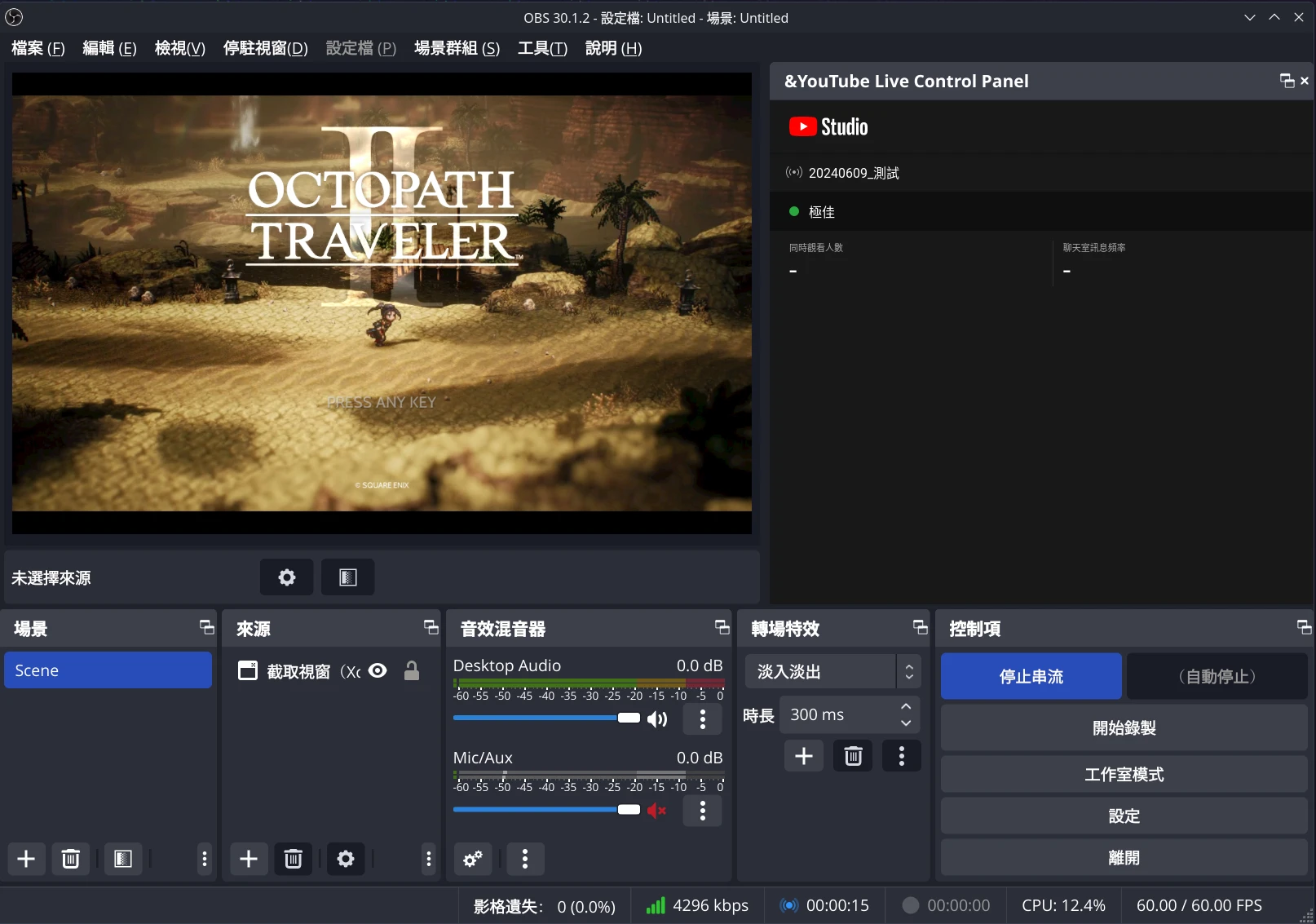Image resolution: width=1316 pixels, height=924 pixels.
Task: Open audio mixer three-dot menu at bottom
Action: click(x=525, y=859)
